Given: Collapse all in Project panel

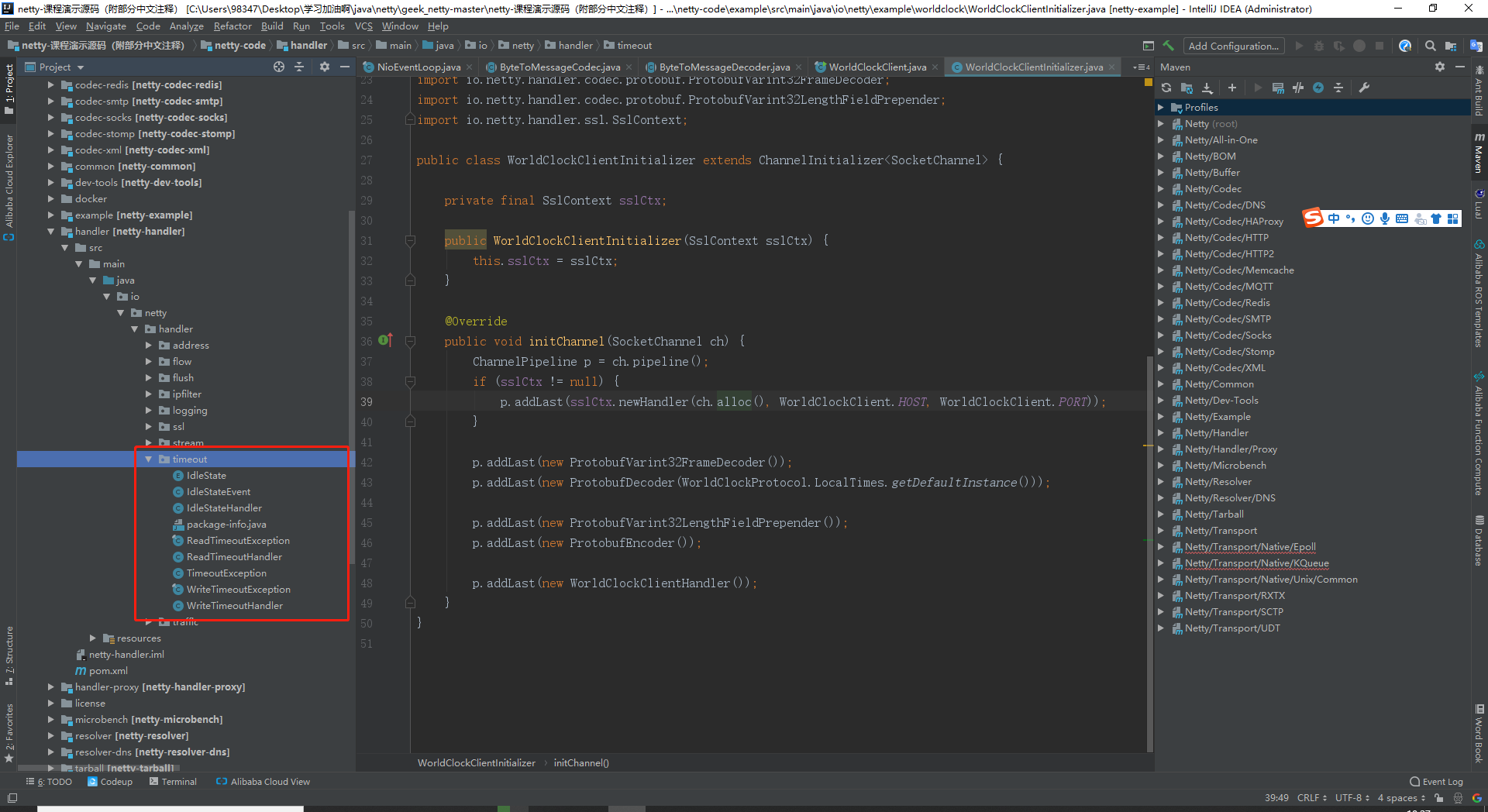Looking at the screenshot, I should 299,67.
